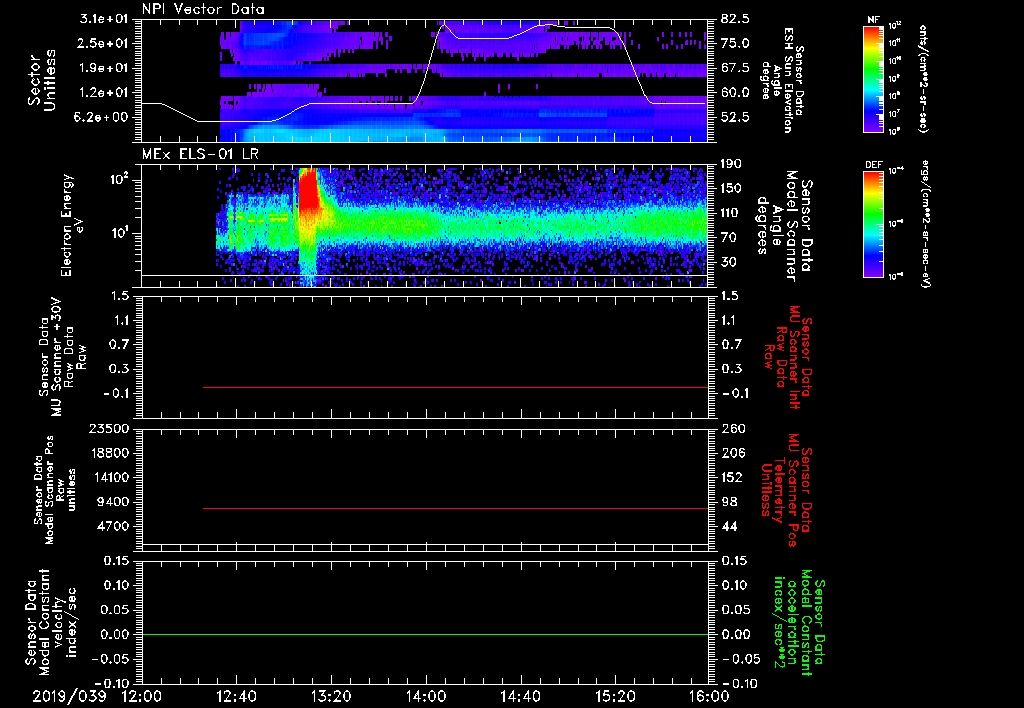Click the 16:00 time axis label
The height and width of the screenshot is (708, 1024).
coord(709,696)
